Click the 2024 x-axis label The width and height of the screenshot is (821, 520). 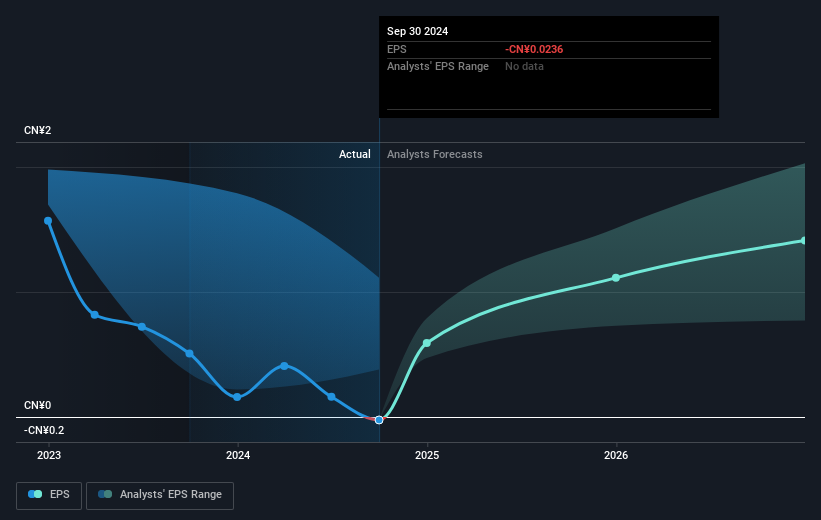point(238,455)
